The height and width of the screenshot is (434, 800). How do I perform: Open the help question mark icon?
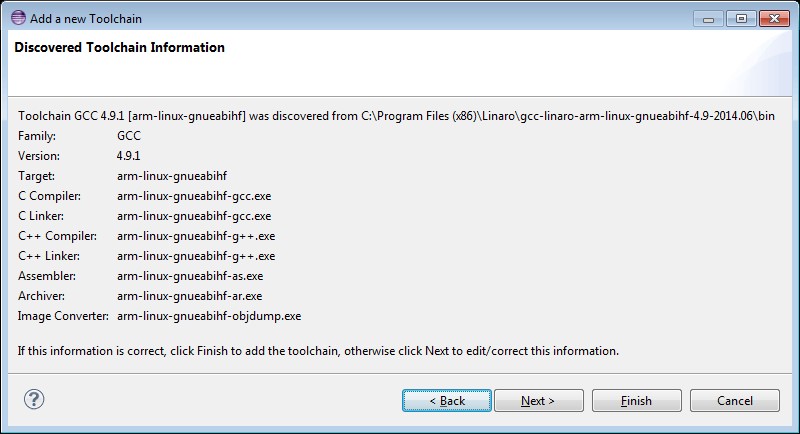34,399
